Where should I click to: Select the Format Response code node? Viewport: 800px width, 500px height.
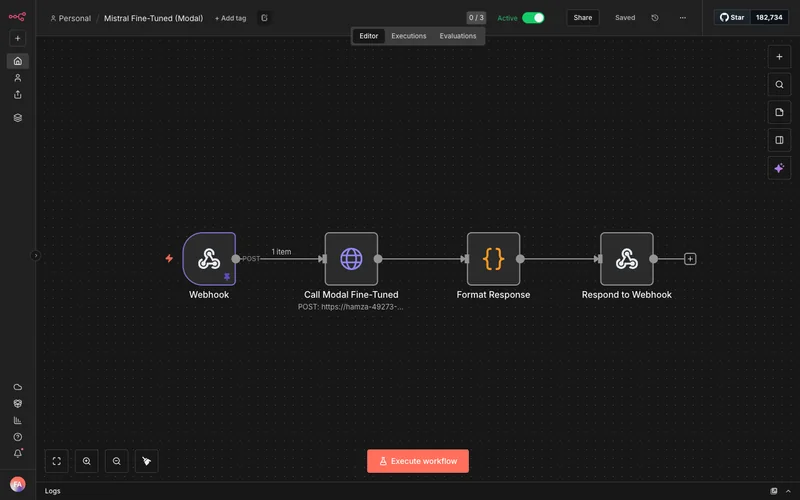(493, 259)
